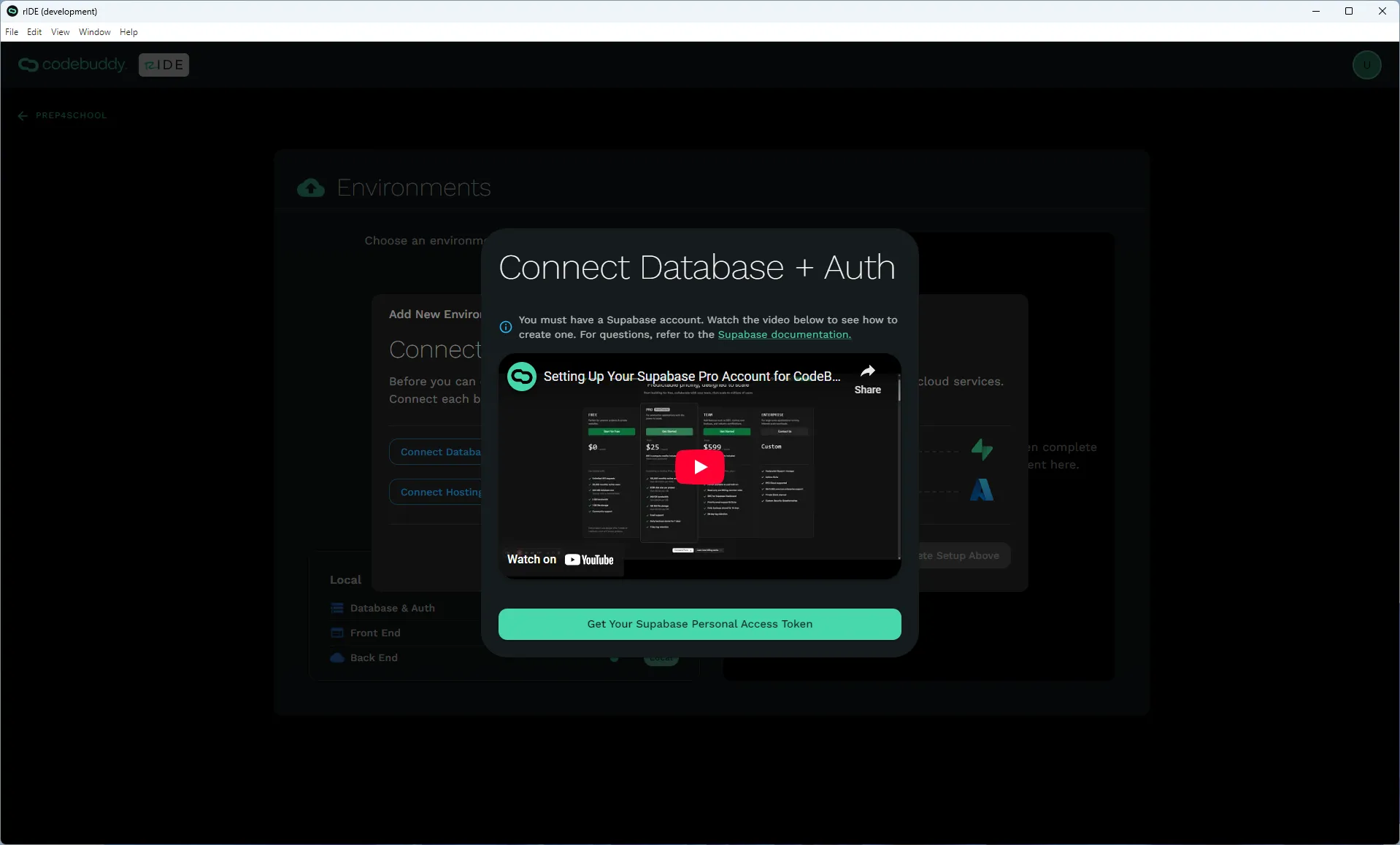Click the 'Local' environment heading
The width and height of the screenshot is (1400, 845).
(345, 580)
